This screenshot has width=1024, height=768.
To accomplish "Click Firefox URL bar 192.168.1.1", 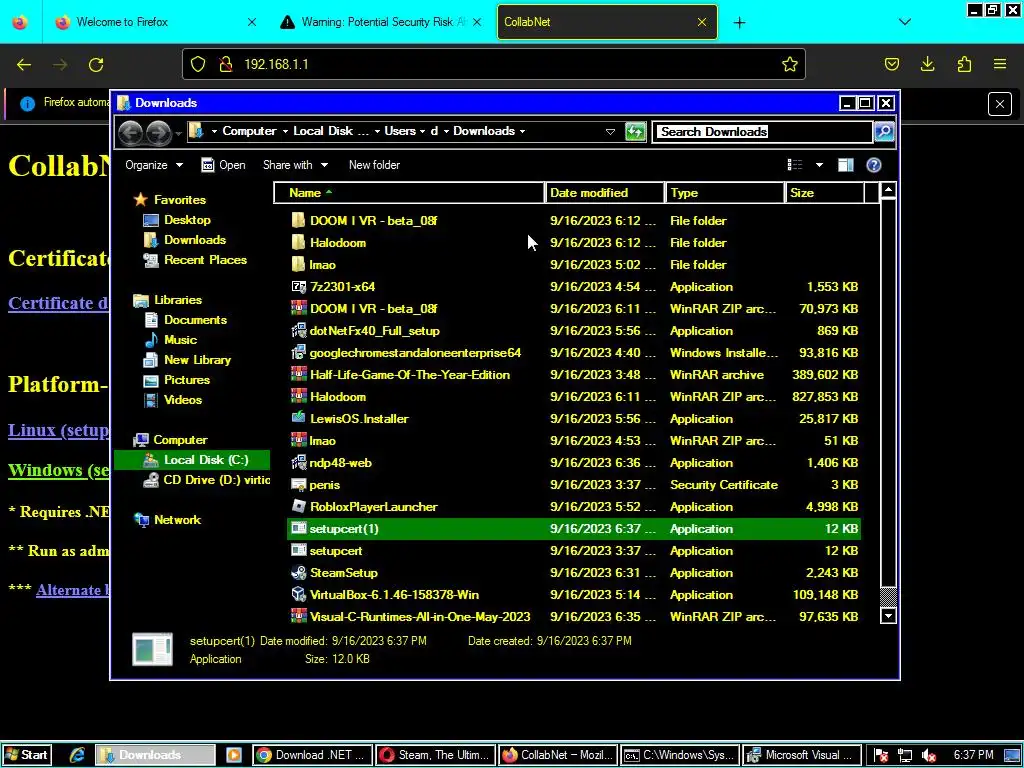I will [494, 64].
